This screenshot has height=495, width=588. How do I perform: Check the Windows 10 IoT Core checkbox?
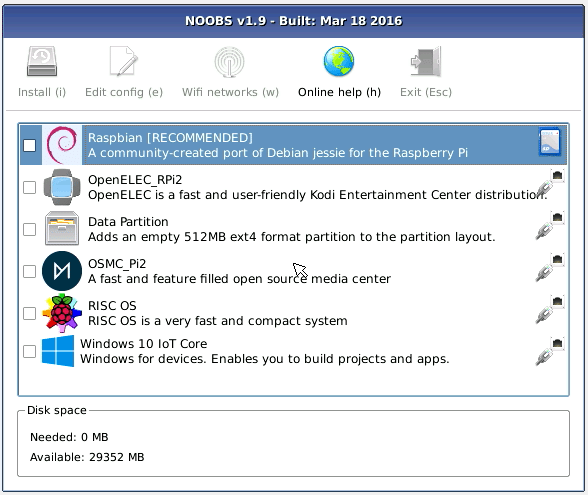pyautogui.click(x=30, y=351)
